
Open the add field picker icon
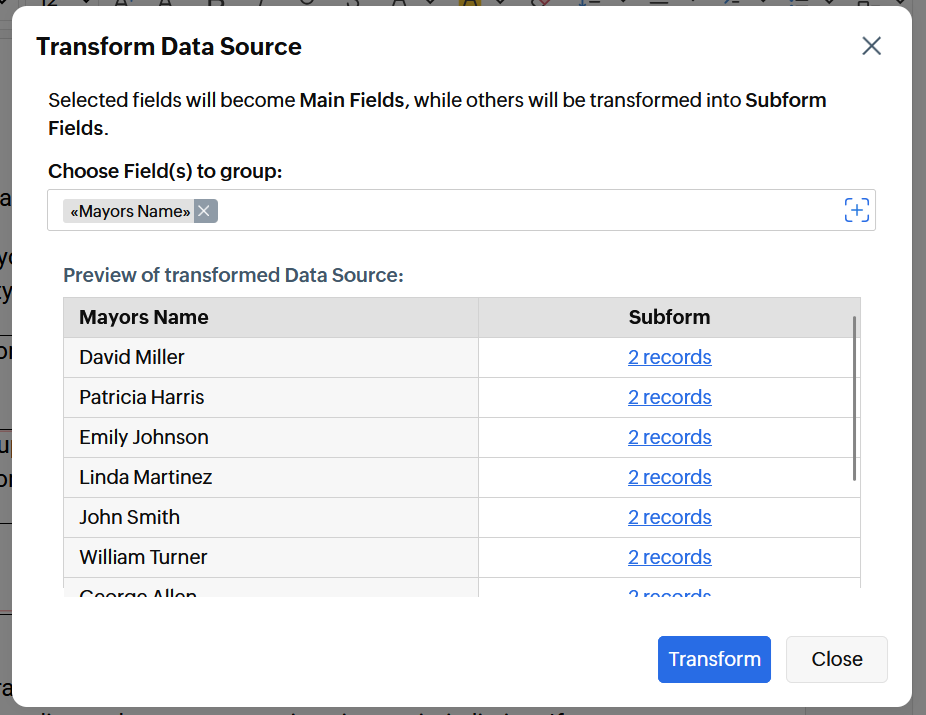[857, 210]
